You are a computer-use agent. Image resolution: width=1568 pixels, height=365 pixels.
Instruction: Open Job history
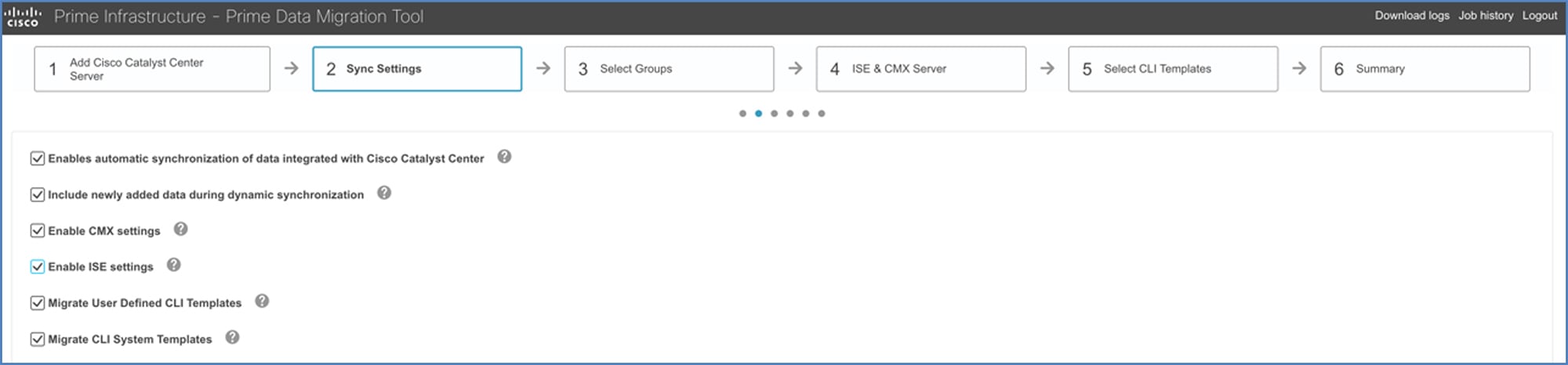click(x=1486, y=16)
